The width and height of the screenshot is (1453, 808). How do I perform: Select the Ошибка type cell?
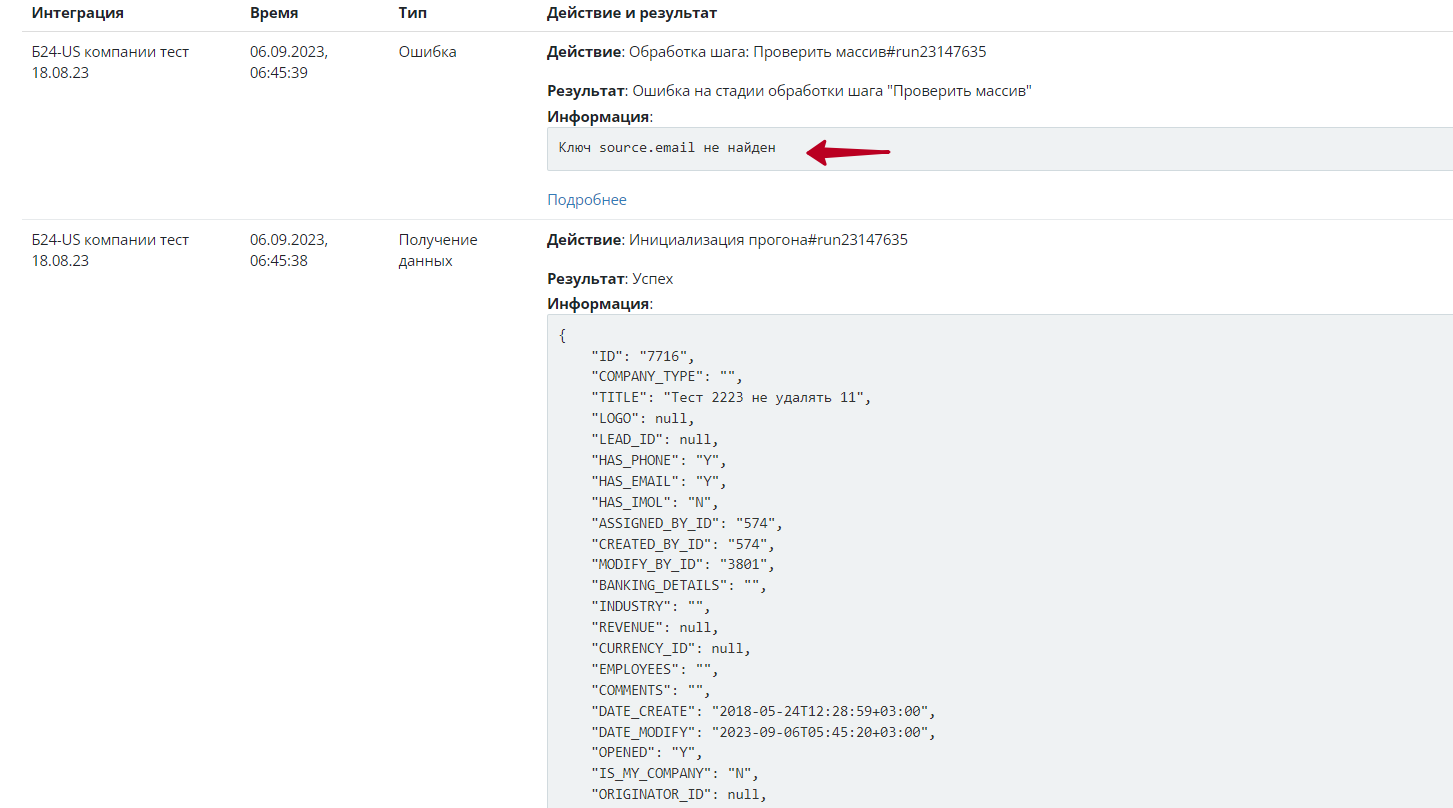coord(427,52)
